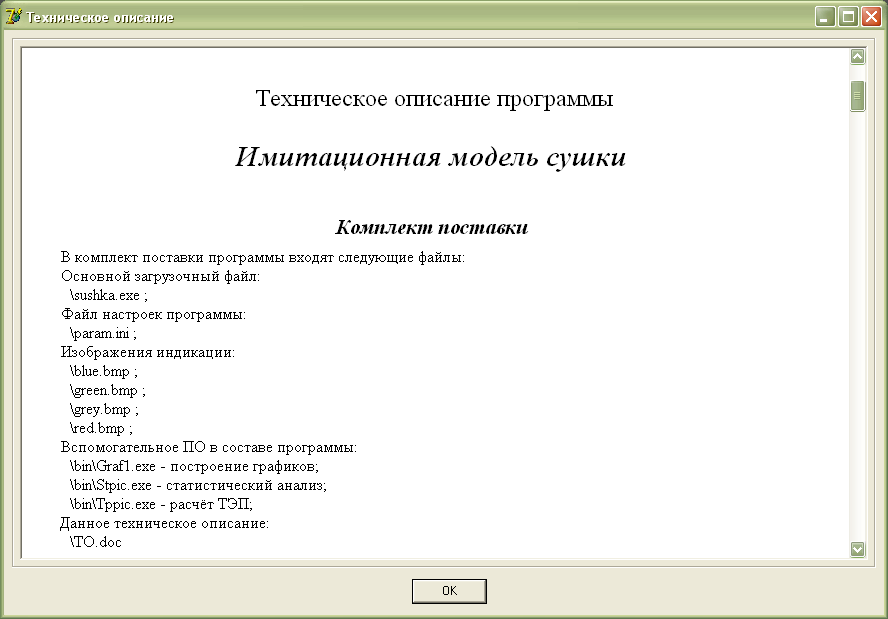The height and width of the screenshot is (619, 888).
Task: Click the '\bin\Tppic.exe' line
Action: 161,505
